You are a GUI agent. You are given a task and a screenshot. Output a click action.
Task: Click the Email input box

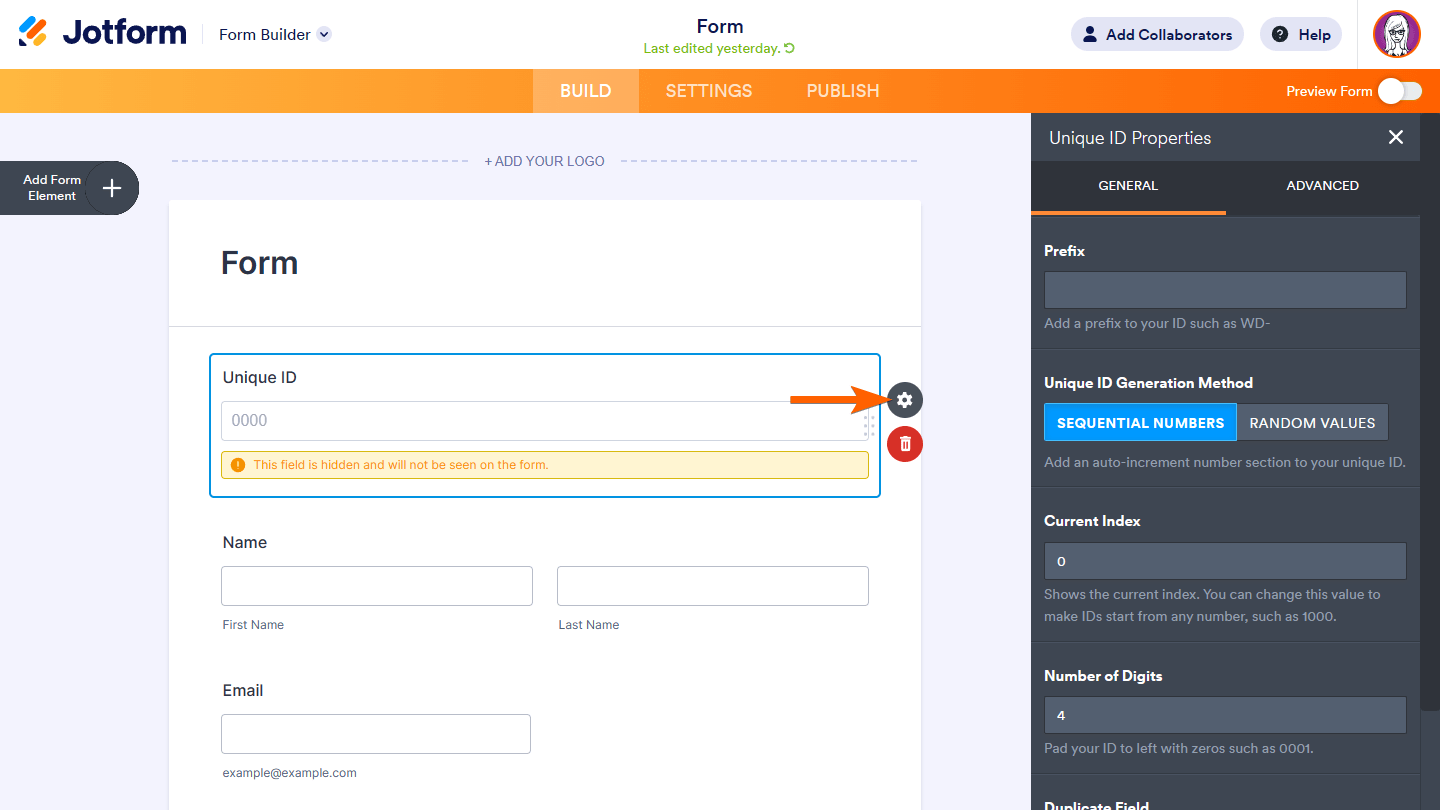tap(376, 734)
